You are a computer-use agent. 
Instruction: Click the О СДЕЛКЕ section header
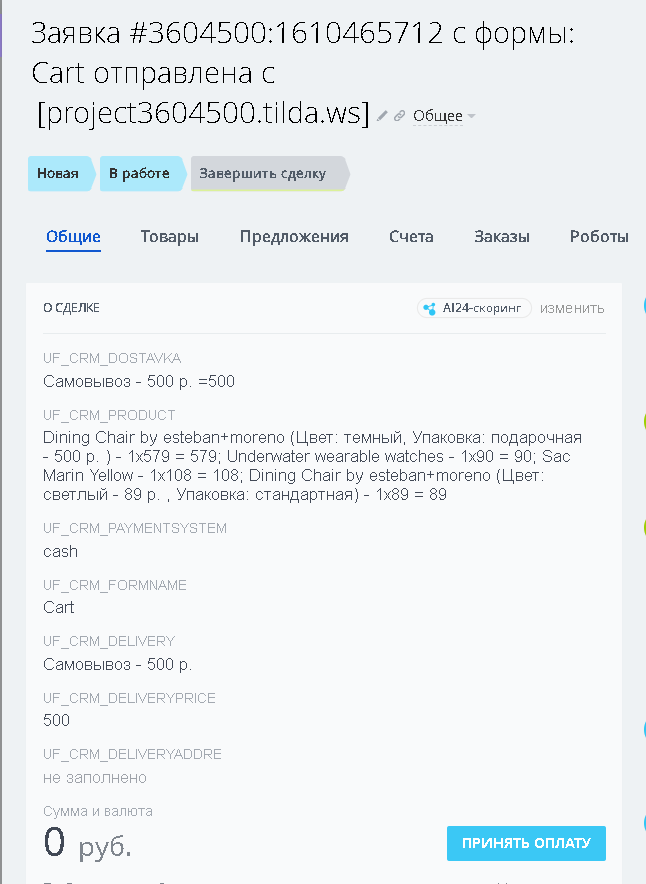pos(72,308)
